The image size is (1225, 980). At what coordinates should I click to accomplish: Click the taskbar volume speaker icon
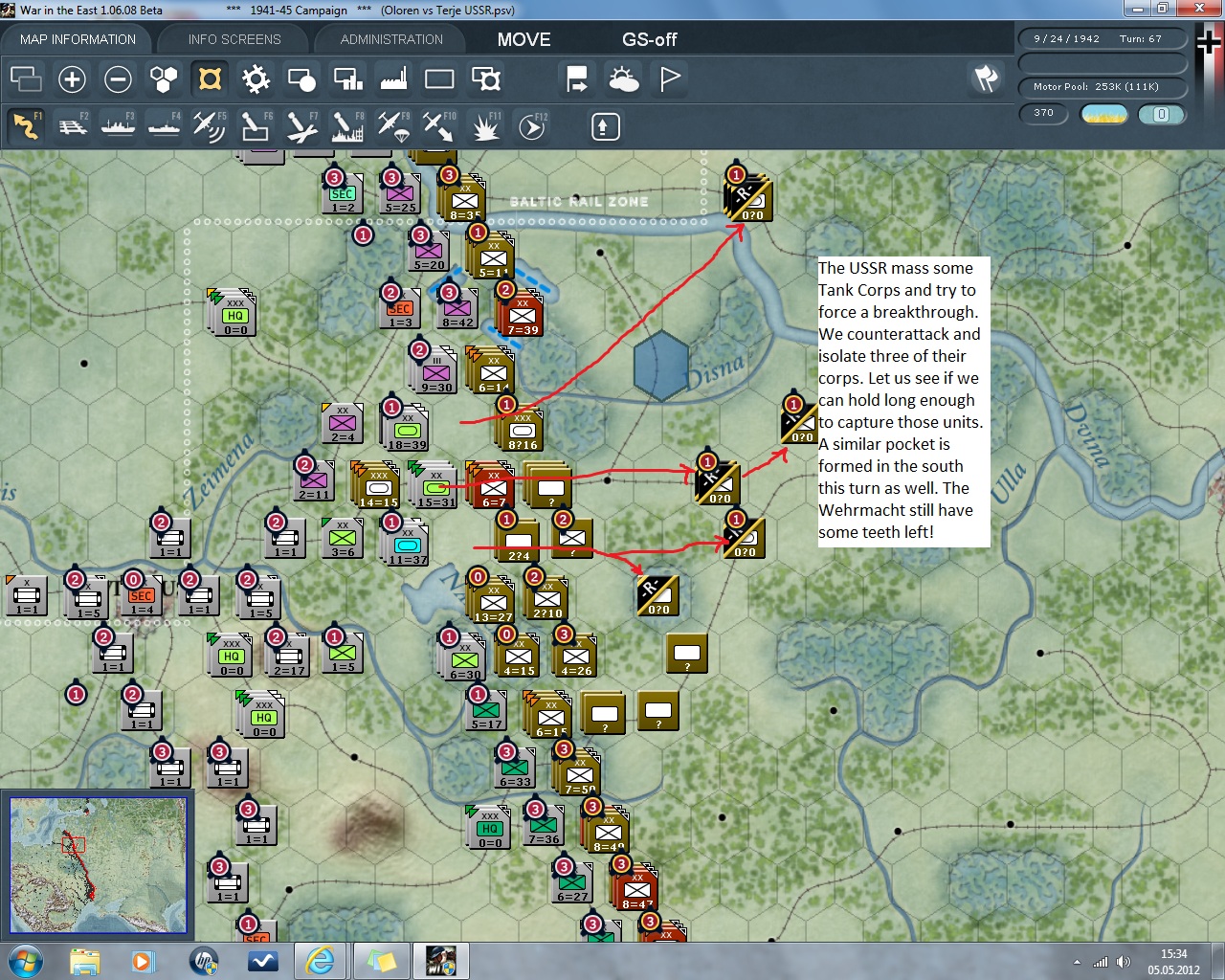pyautogui.click(x=1124, y=962)
